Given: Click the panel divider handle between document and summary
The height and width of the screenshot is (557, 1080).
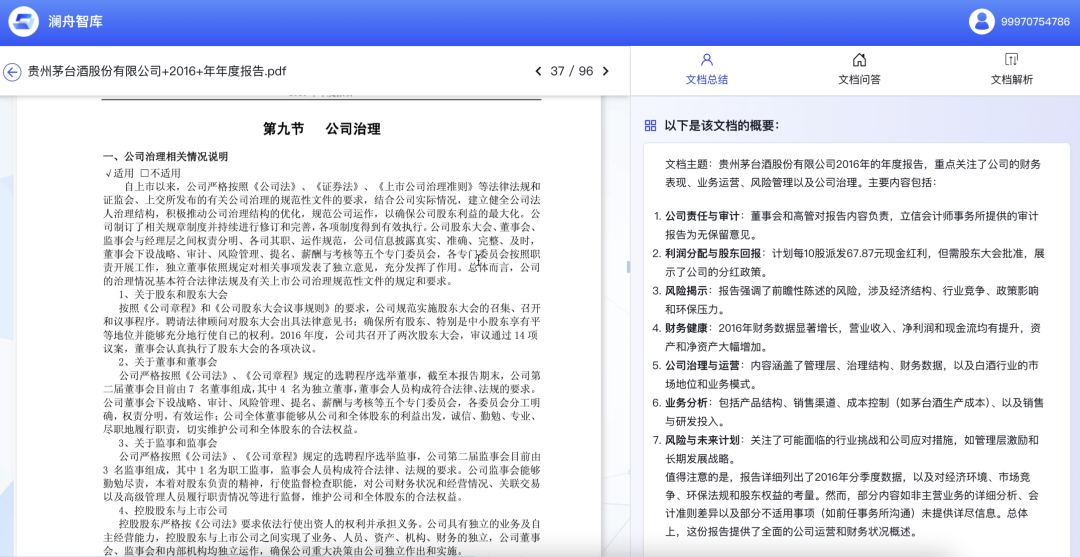Looking at the screenshot, I should [627, 266].
